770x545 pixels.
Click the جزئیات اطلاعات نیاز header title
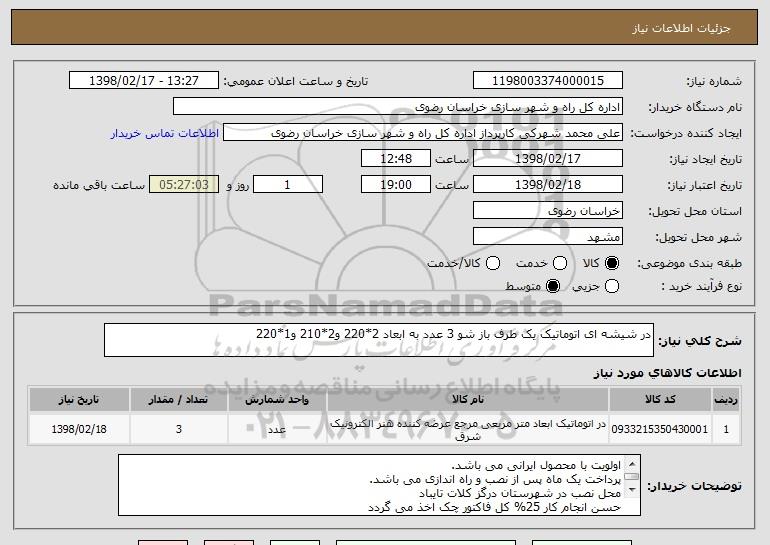click(681, 28)
